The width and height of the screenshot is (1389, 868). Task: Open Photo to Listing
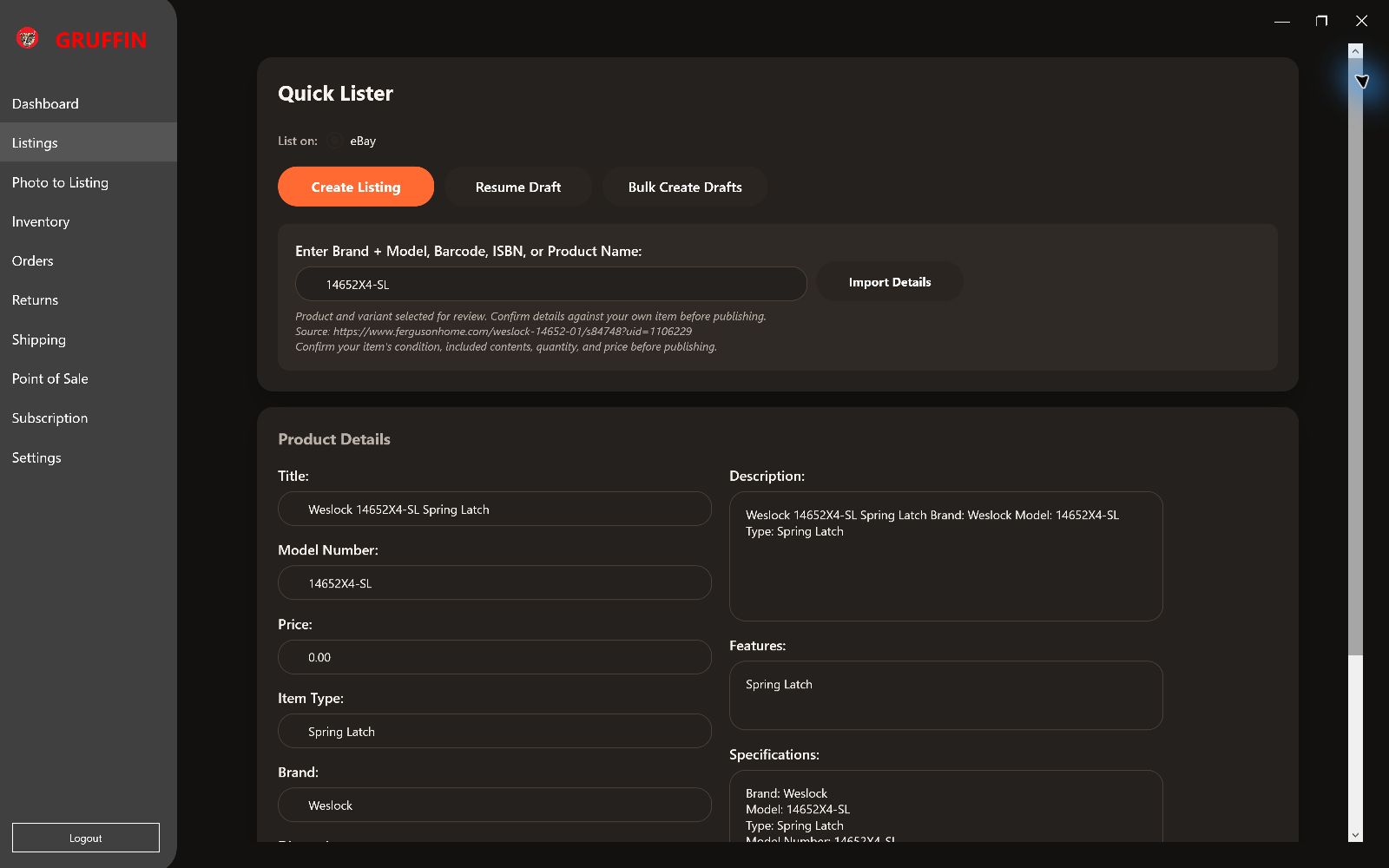[x=89, y=182]
